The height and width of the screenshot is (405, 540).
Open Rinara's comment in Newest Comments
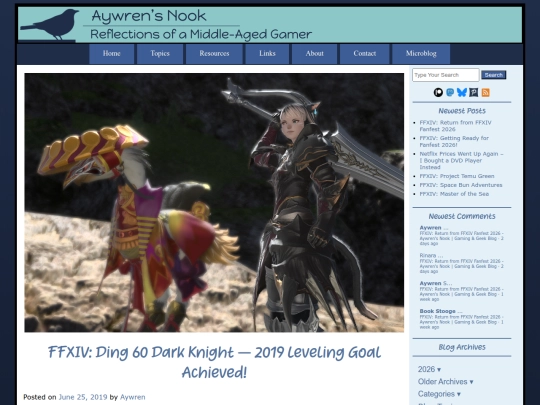point(461,263)
